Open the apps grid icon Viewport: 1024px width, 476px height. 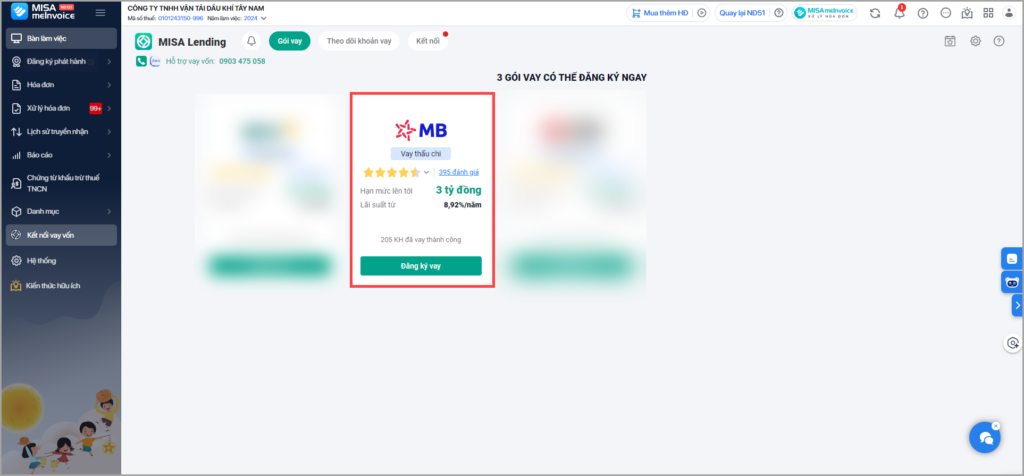989,13
